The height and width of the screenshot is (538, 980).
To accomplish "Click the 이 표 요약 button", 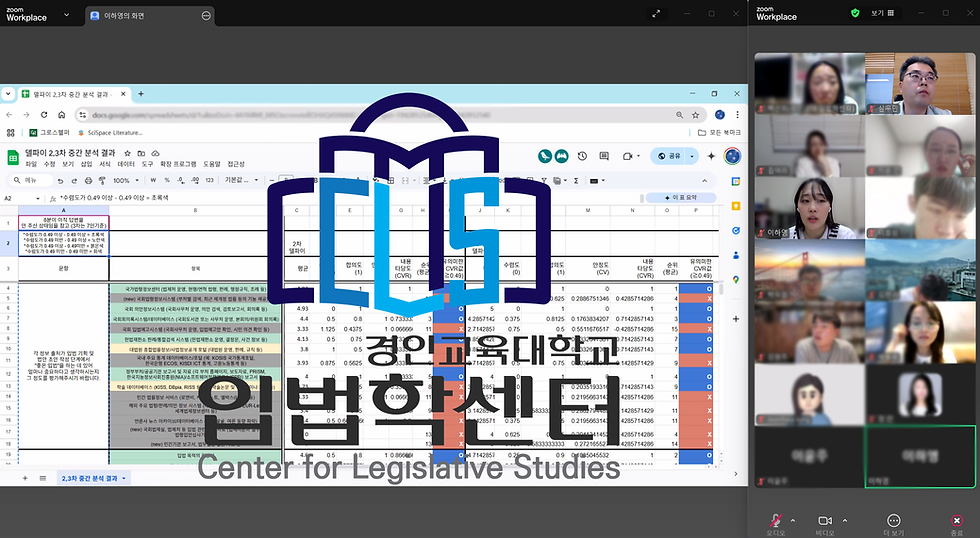I will click(681, 197).
